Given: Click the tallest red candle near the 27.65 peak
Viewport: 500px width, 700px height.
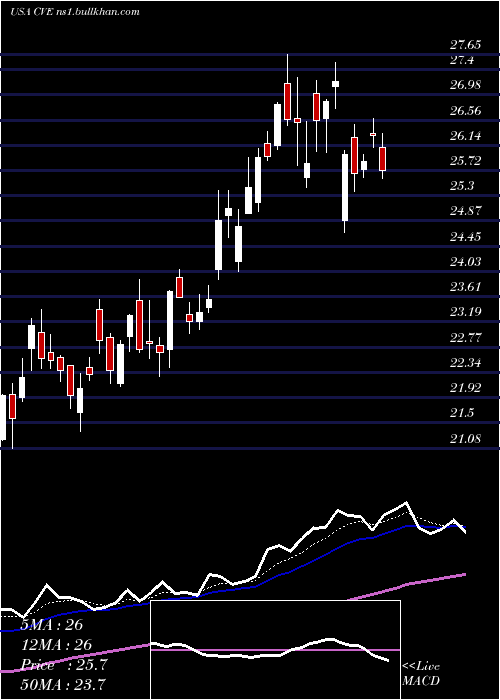Looking at the screenshot, I should [x=287, y=101].
